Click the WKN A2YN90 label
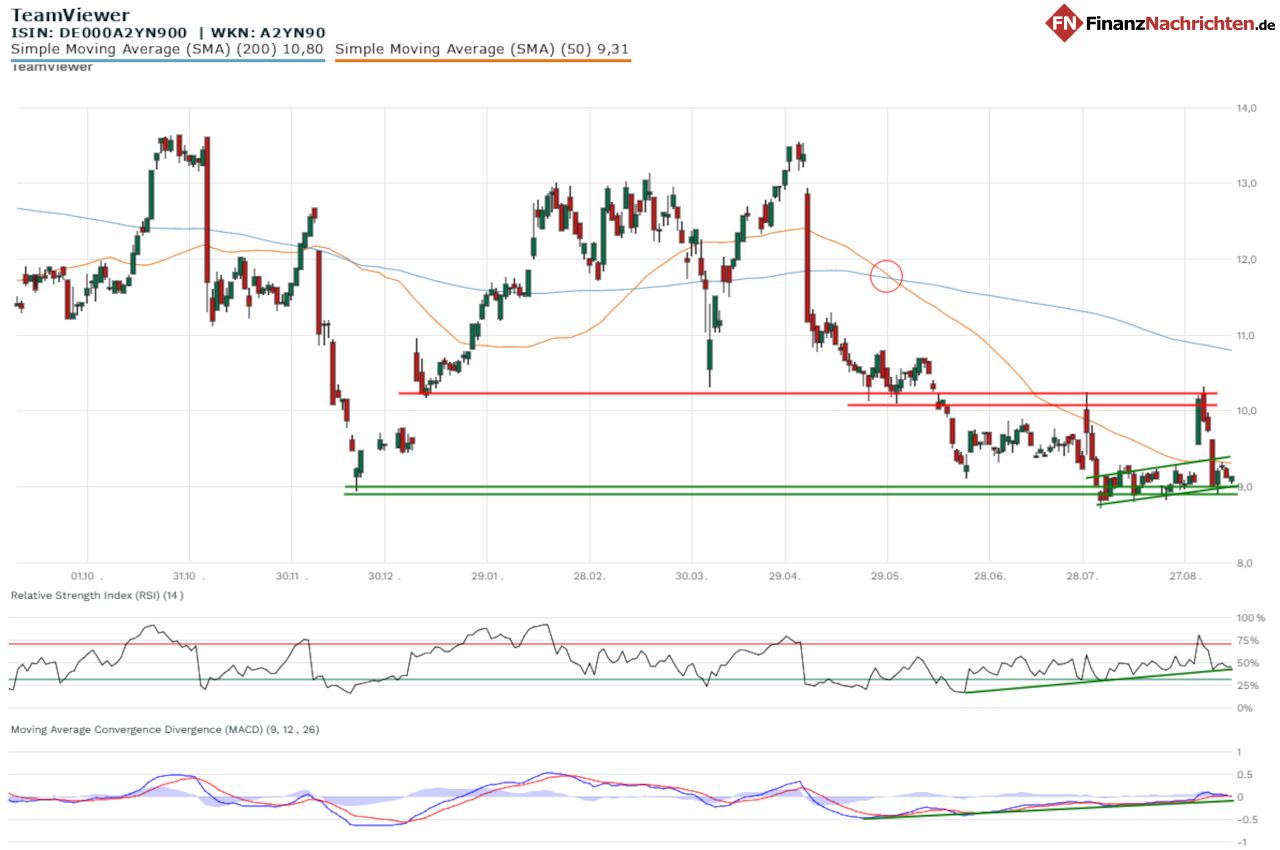Viewport: 1280px width, 850px height. click(269, 33)
